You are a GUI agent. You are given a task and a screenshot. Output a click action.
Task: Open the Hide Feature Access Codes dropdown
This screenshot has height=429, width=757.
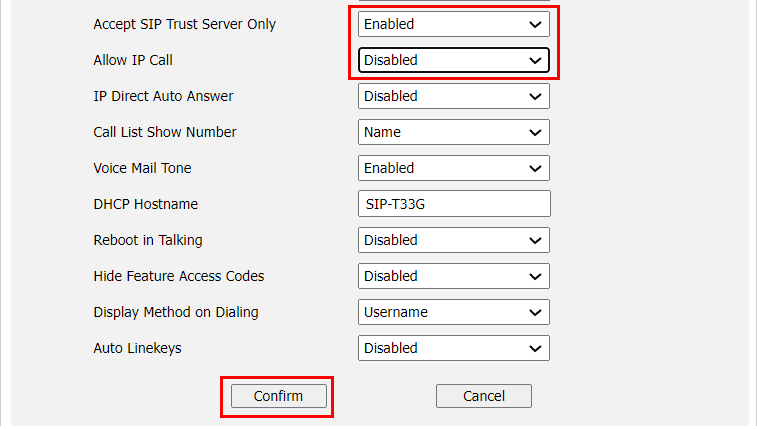[x=453, y=276]
